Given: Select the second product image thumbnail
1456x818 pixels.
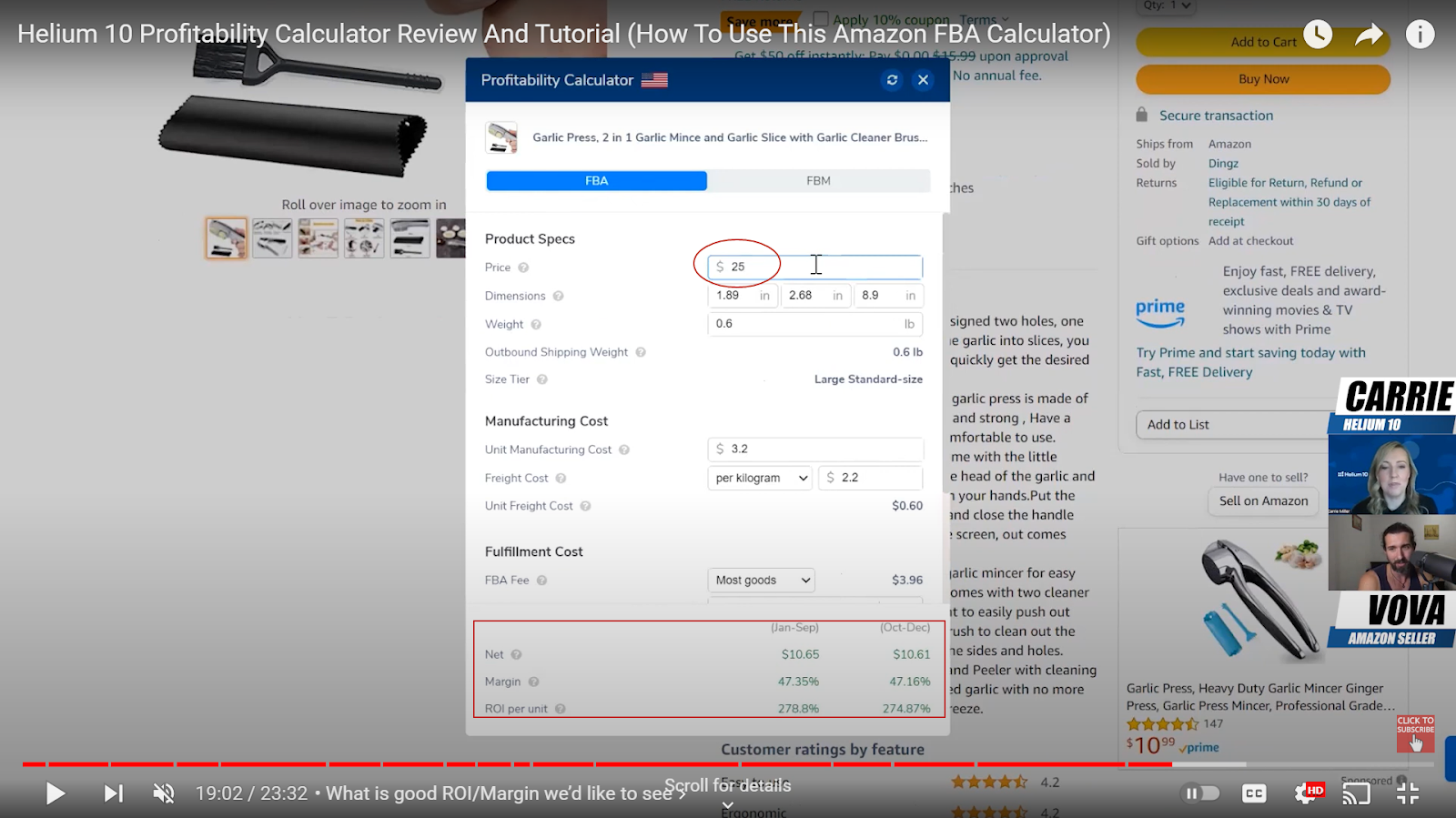Looking at the screenshot, I should coord(272,238).
